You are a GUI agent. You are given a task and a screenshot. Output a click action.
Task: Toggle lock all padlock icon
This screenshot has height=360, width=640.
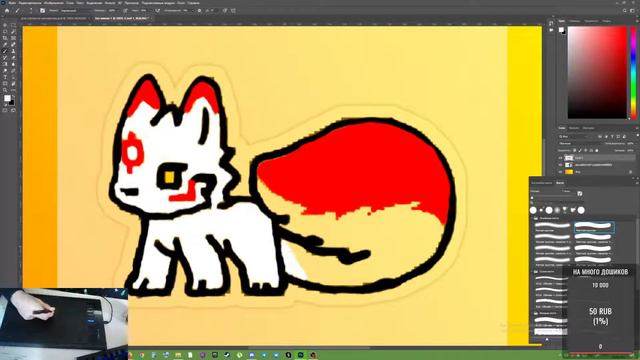597,150
